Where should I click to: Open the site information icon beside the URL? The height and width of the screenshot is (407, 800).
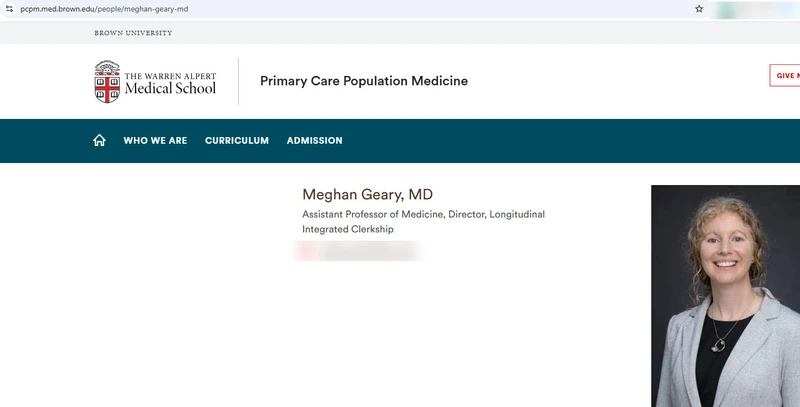pyautogui.click(x=9, y=9)
